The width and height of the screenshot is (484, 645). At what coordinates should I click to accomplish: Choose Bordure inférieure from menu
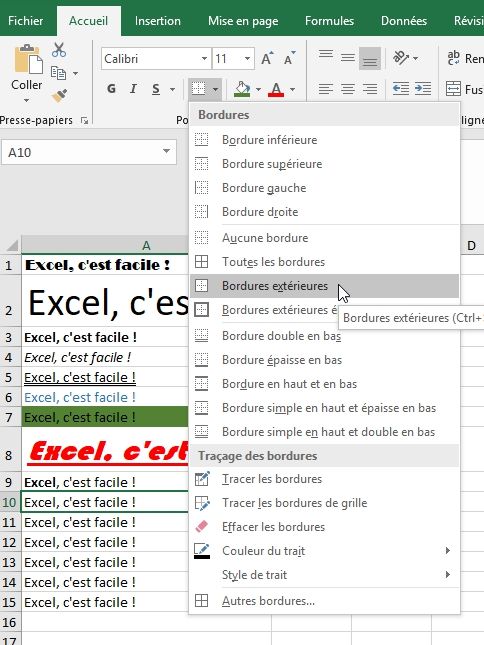click(x=324, y=140)
